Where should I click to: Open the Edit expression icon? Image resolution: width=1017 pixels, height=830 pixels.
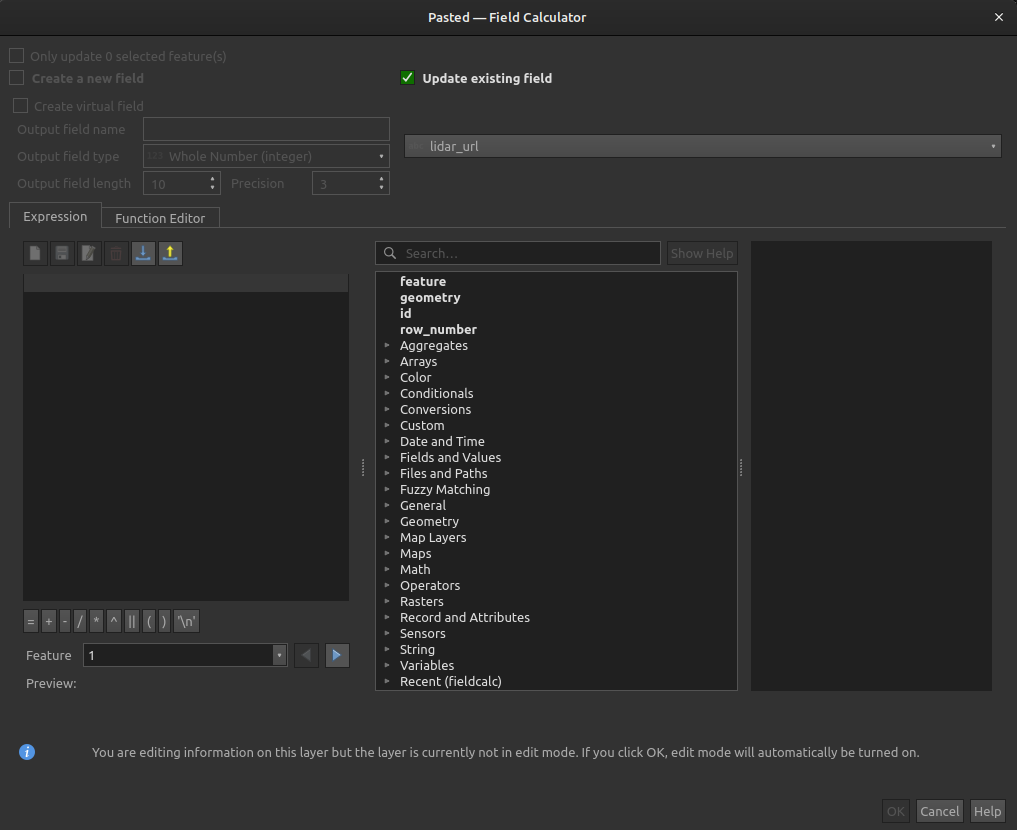coord(89,253)
